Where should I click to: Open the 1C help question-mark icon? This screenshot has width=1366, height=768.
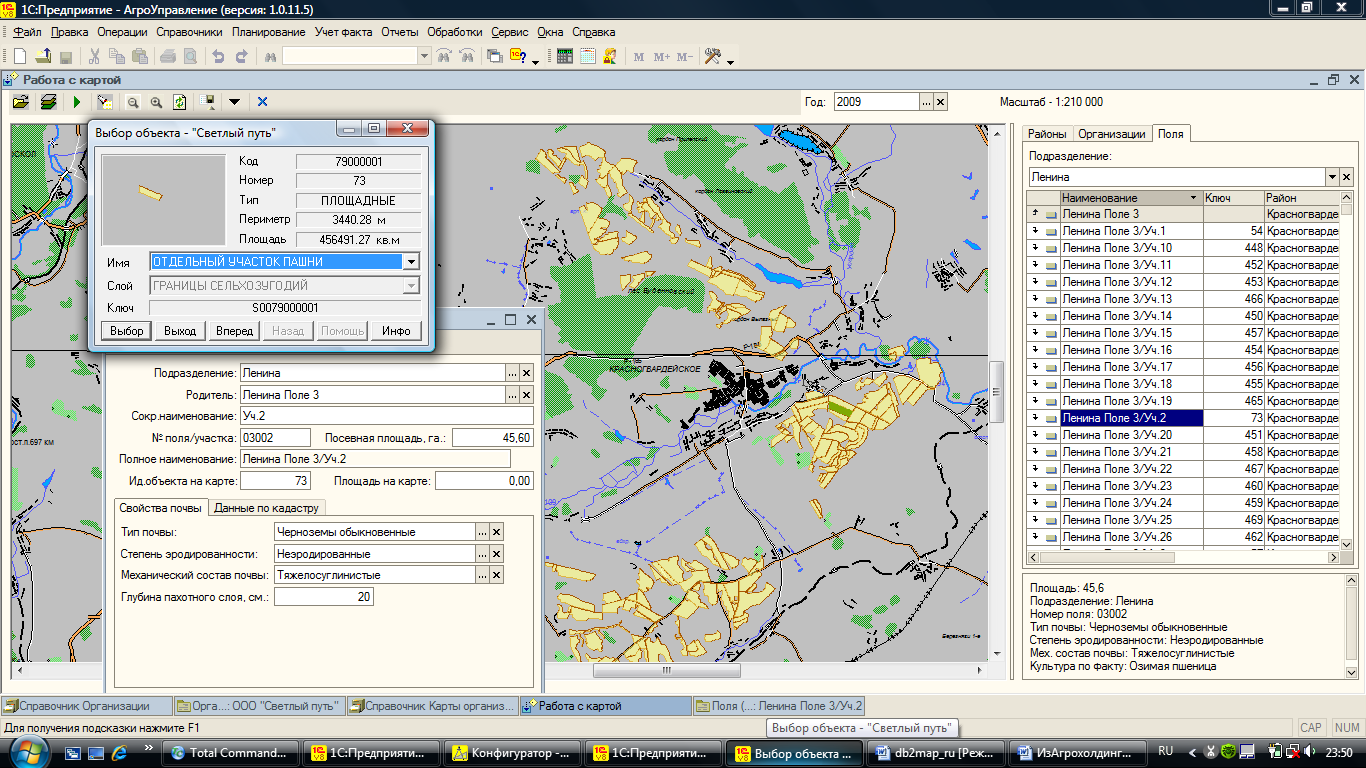[x=518, y=56]
